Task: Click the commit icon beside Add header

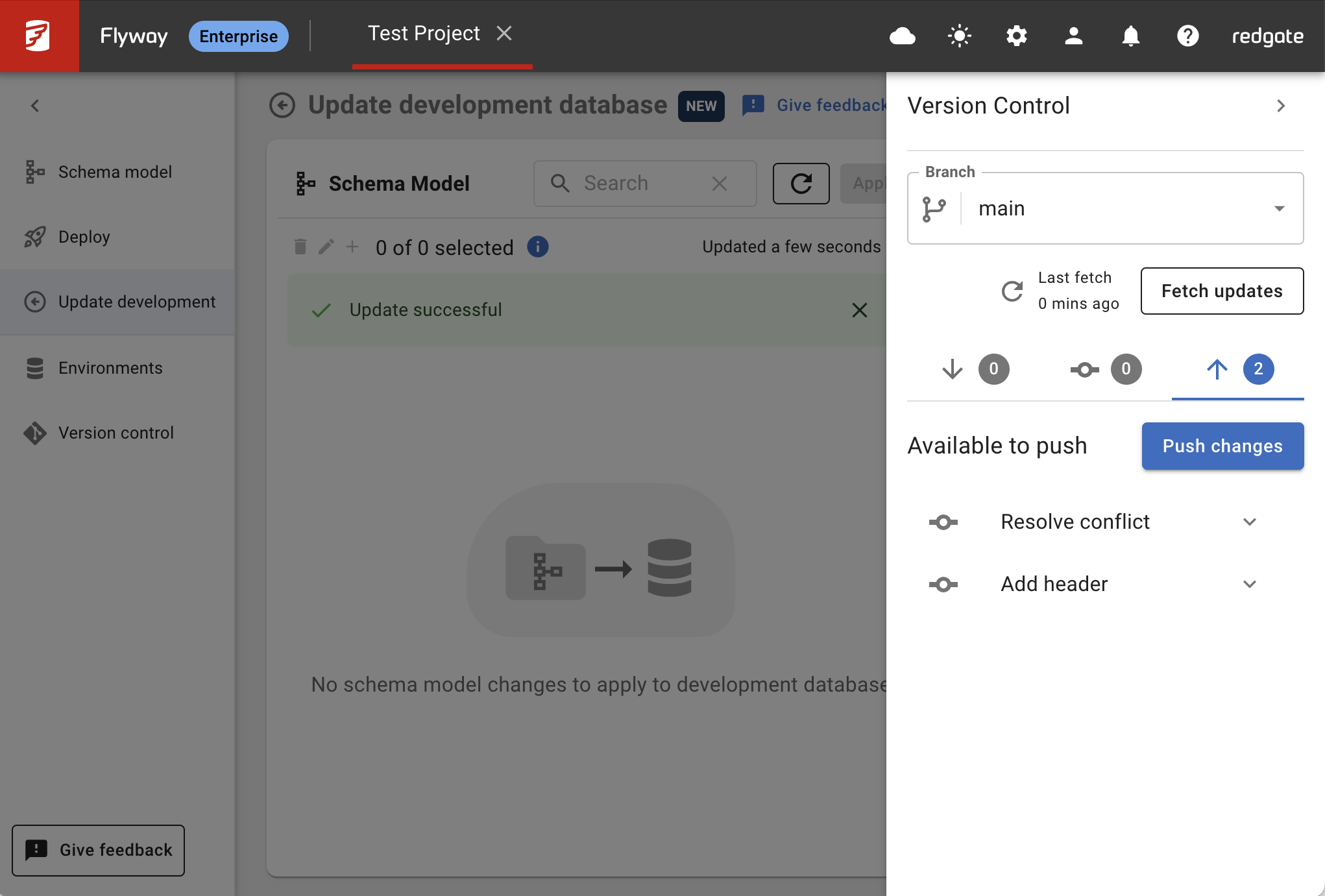Action: click(x=943, y=584)
